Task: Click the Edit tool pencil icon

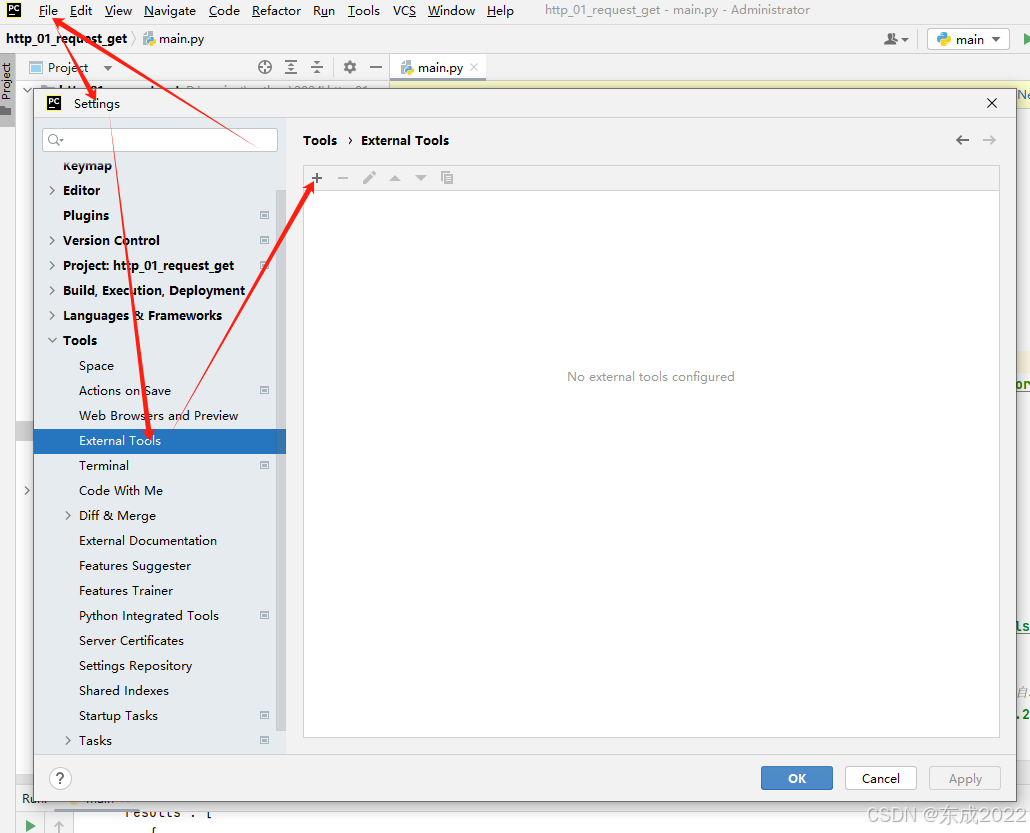Action: [x=369, y=178]
